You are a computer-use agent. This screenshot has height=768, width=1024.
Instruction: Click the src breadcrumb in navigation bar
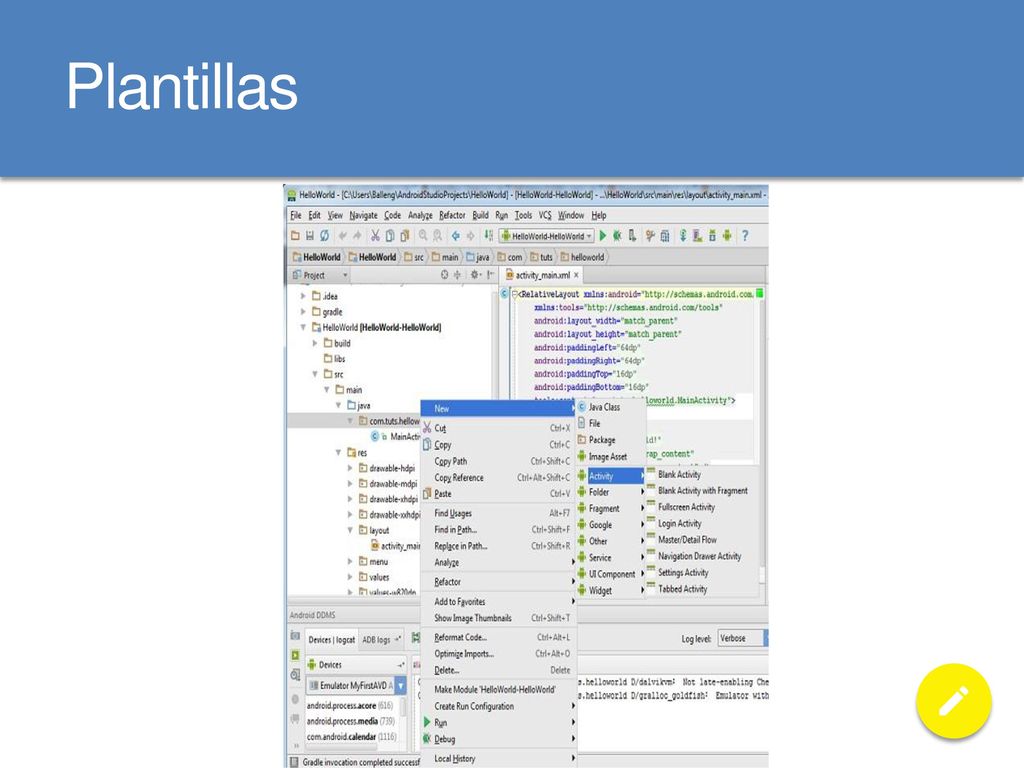tap(414, 257)
